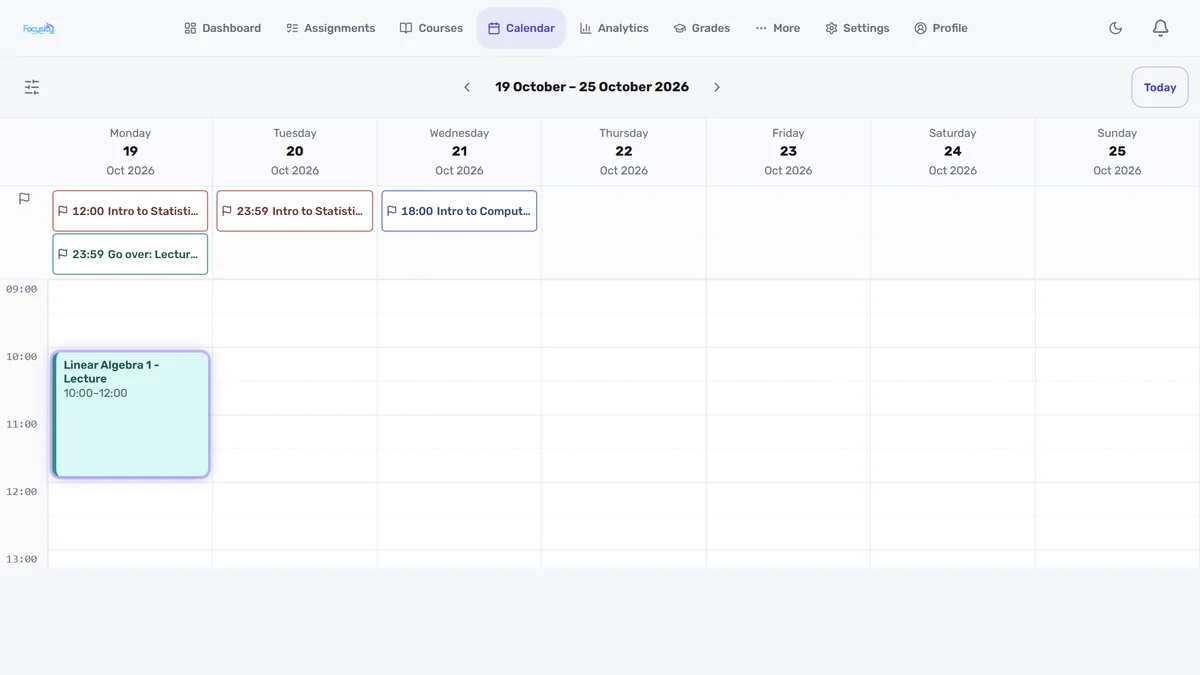Select the Friday 23 column header
Screen dimensions: 1200x675
788,152
